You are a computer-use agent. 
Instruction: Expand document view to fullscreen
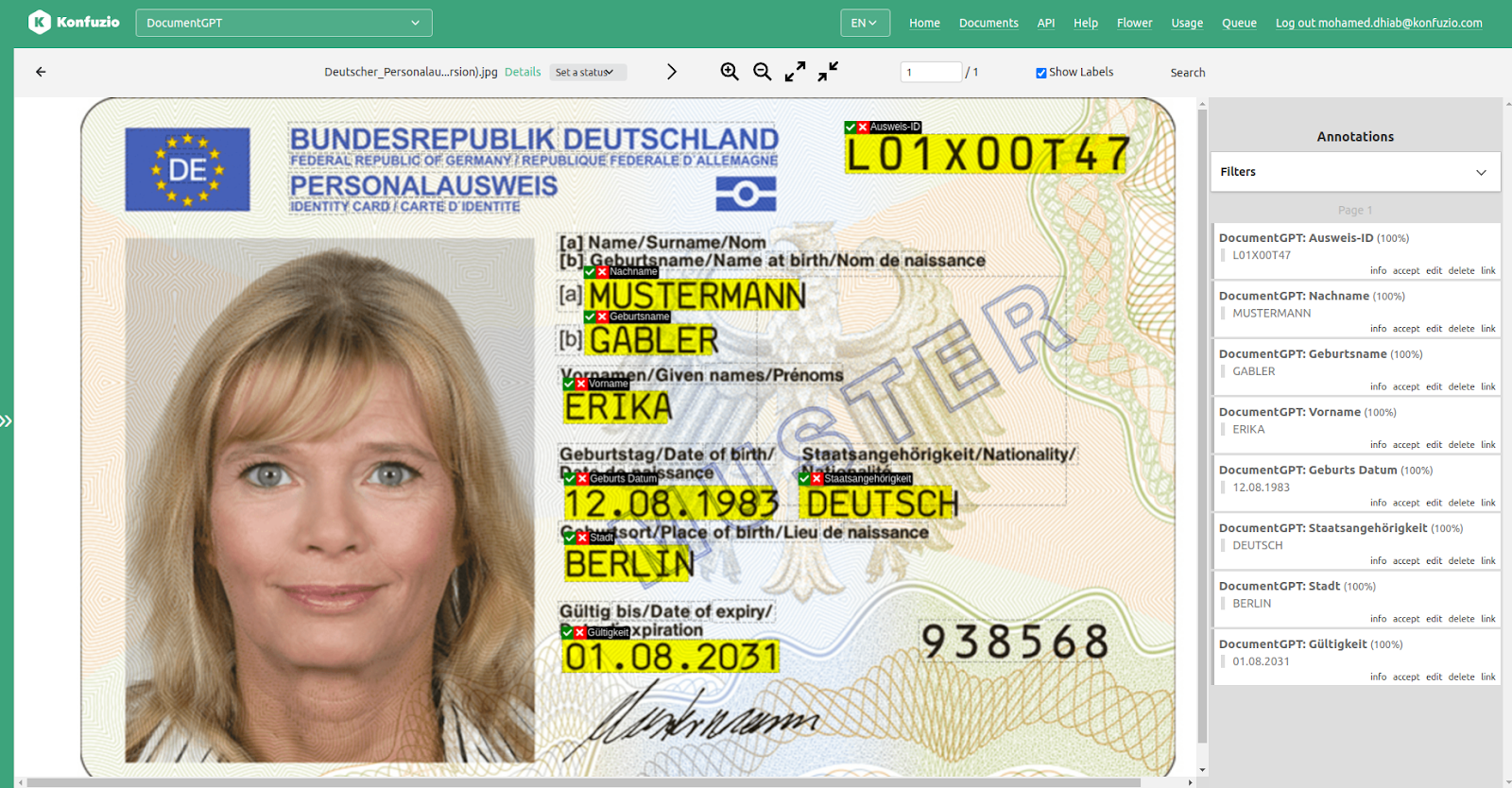coord(796,72)
